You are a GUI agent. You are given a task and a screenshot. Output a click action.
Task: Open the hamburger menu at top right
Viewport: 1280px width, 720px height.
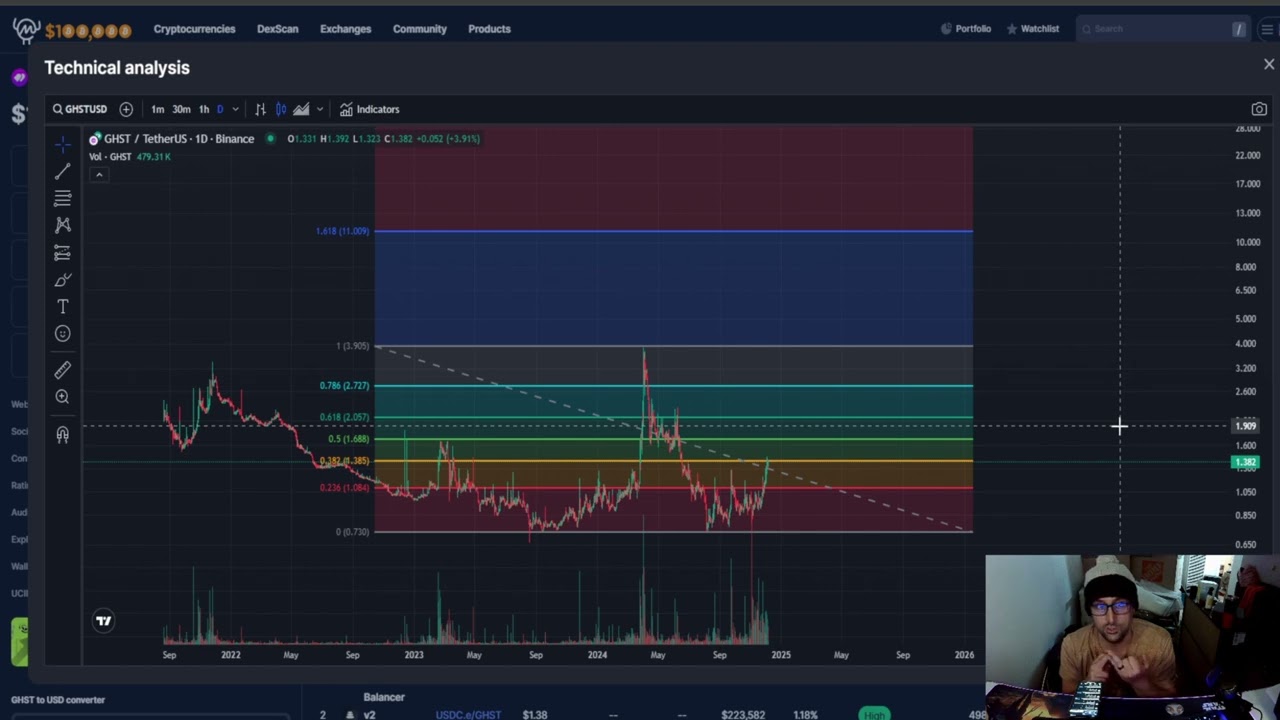tap(1267, 29)
